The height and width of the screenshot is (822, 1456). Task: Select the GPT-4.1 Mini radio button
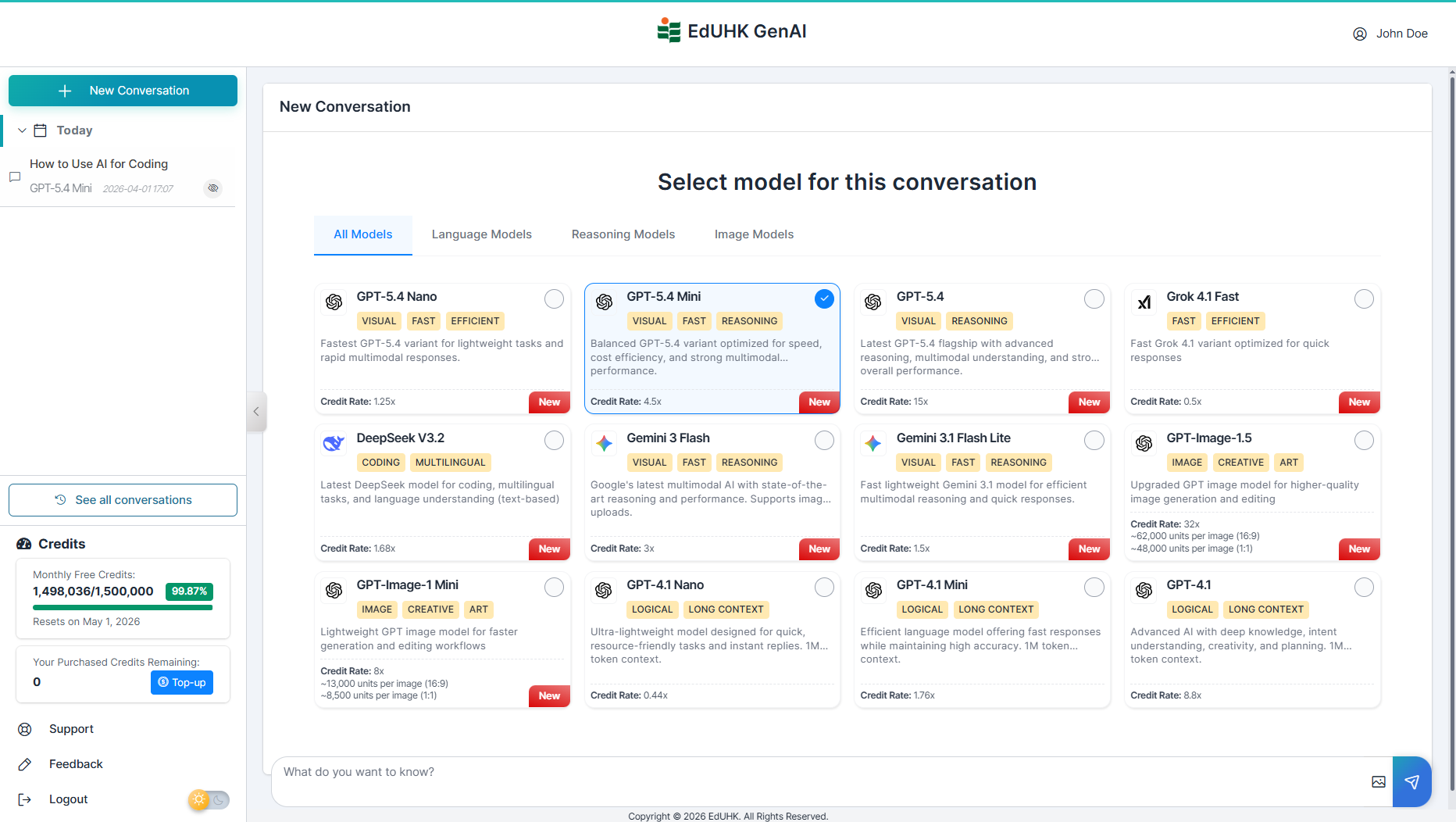tap(1094, 587)
